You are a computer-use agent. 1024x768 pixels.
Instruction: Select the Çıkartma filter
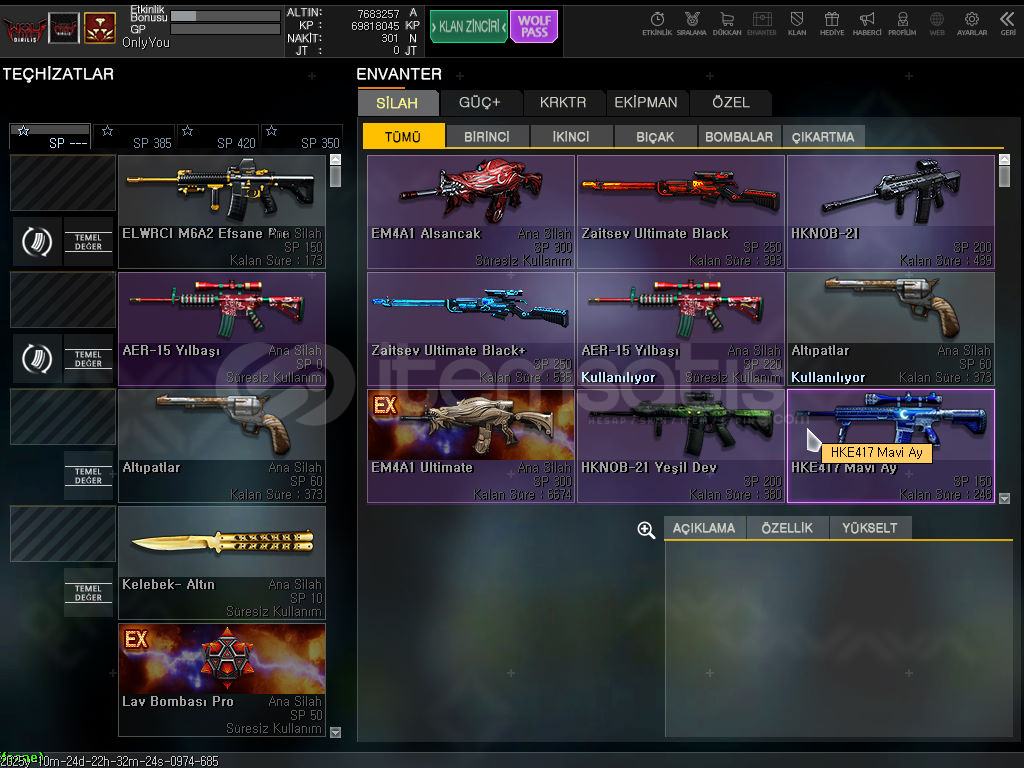[823, 136]
